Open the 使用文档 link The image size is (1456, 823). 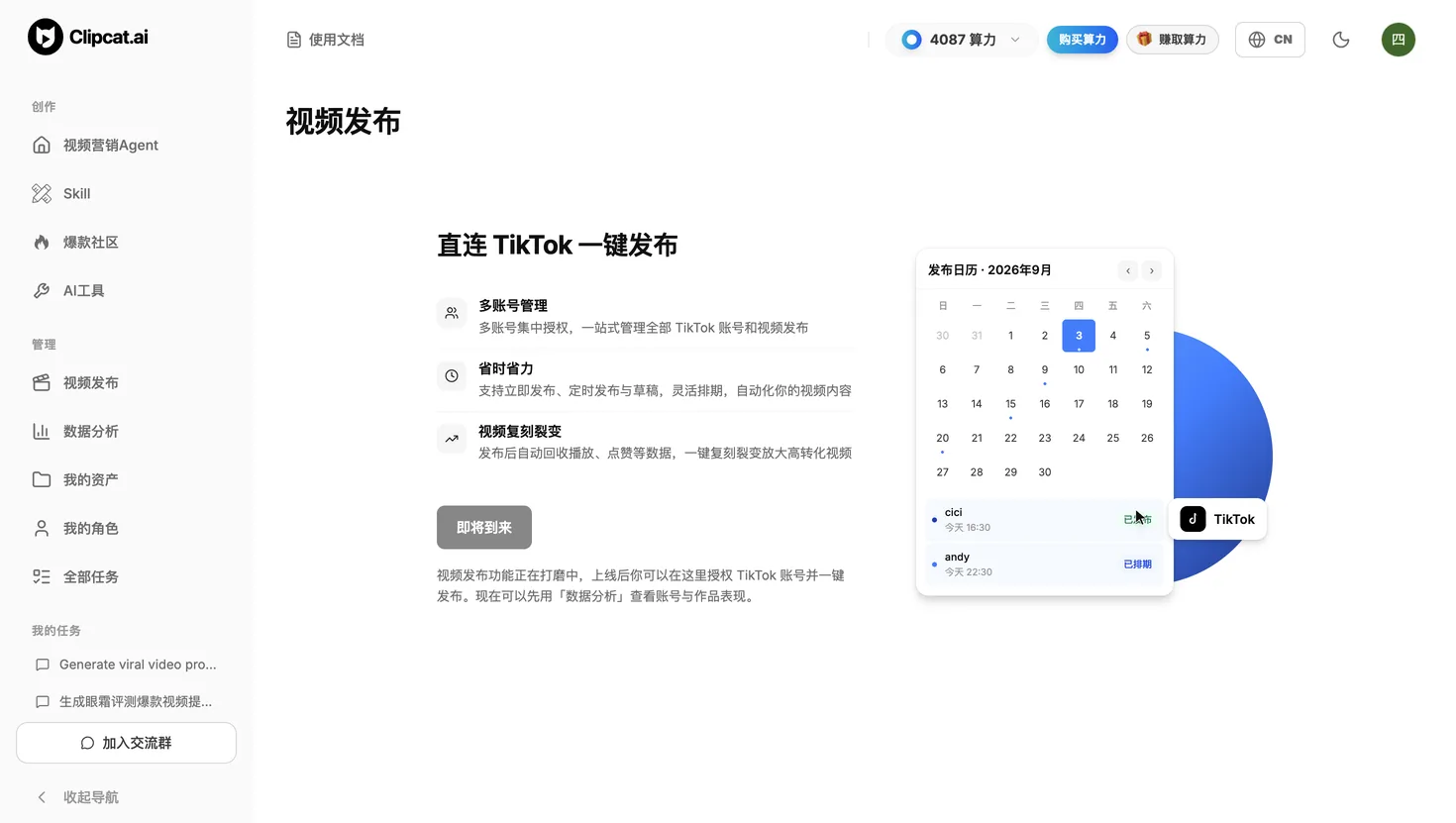tap(326, 40)
